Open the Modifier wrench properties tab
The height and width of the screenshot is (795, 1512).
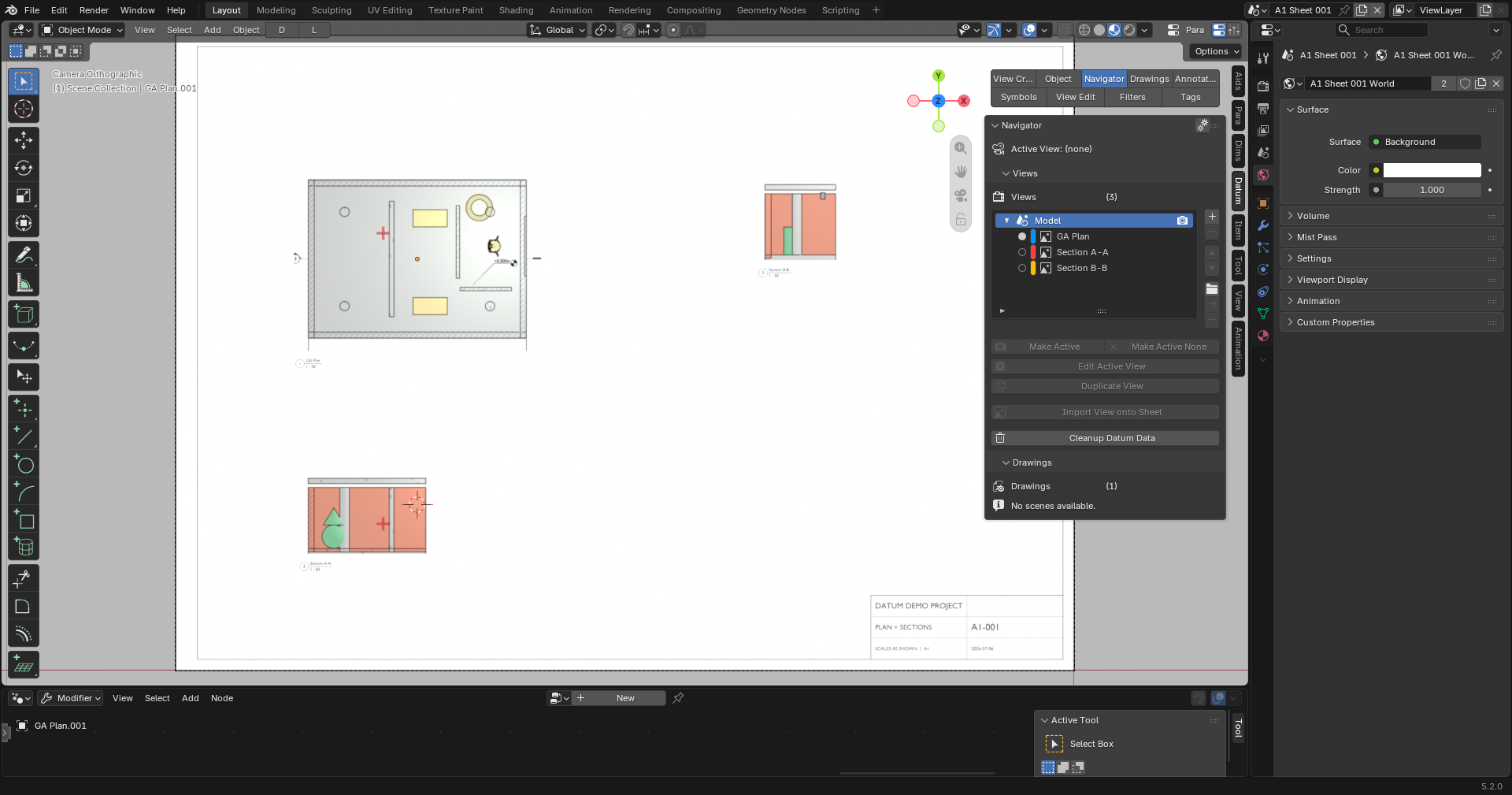tap(1263, 225)
